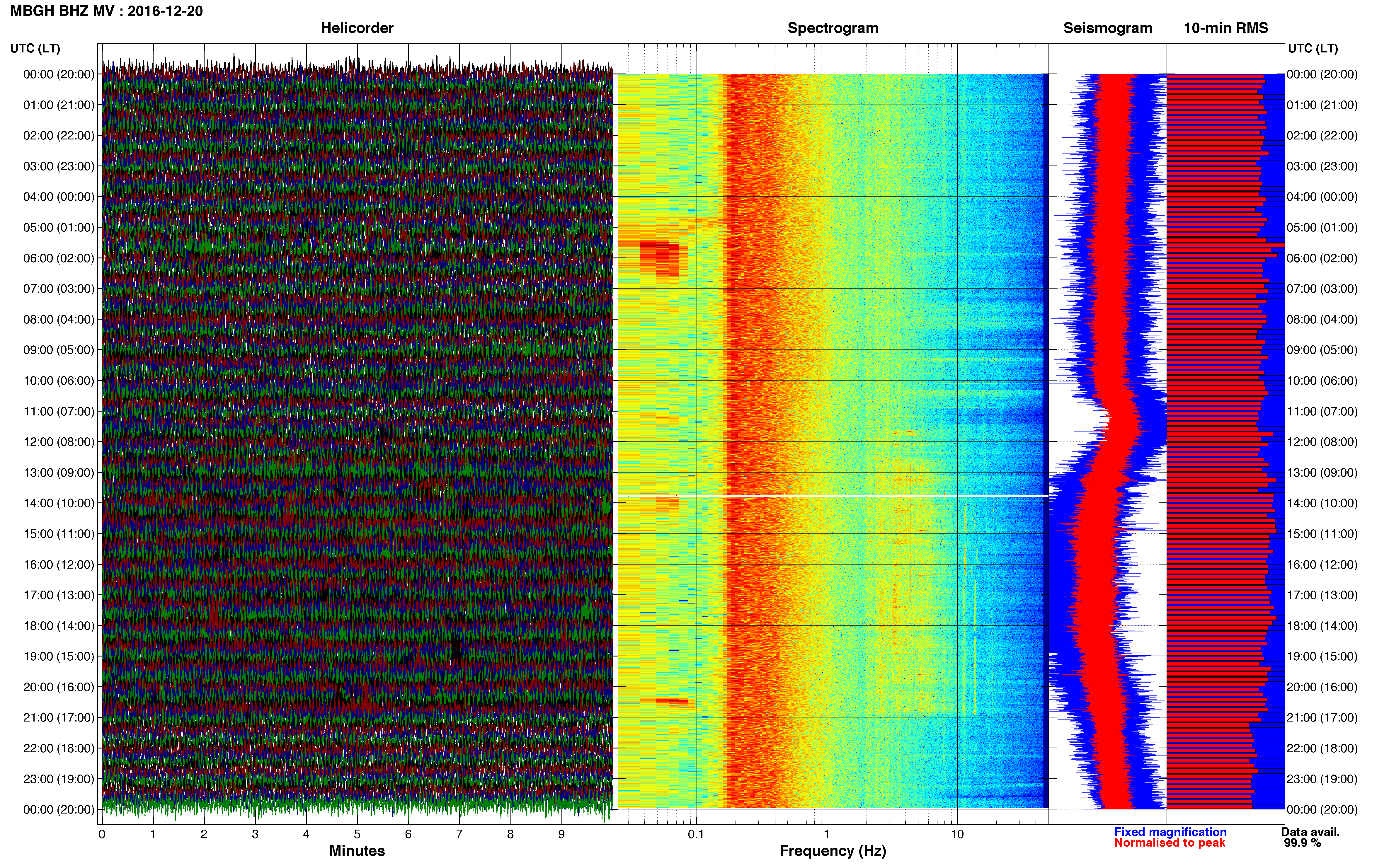Image resolution: width=1389 pixels, height=868 pixels.
Task: Click left time label 06:00 (02:00)
Action: pos(59,258)
